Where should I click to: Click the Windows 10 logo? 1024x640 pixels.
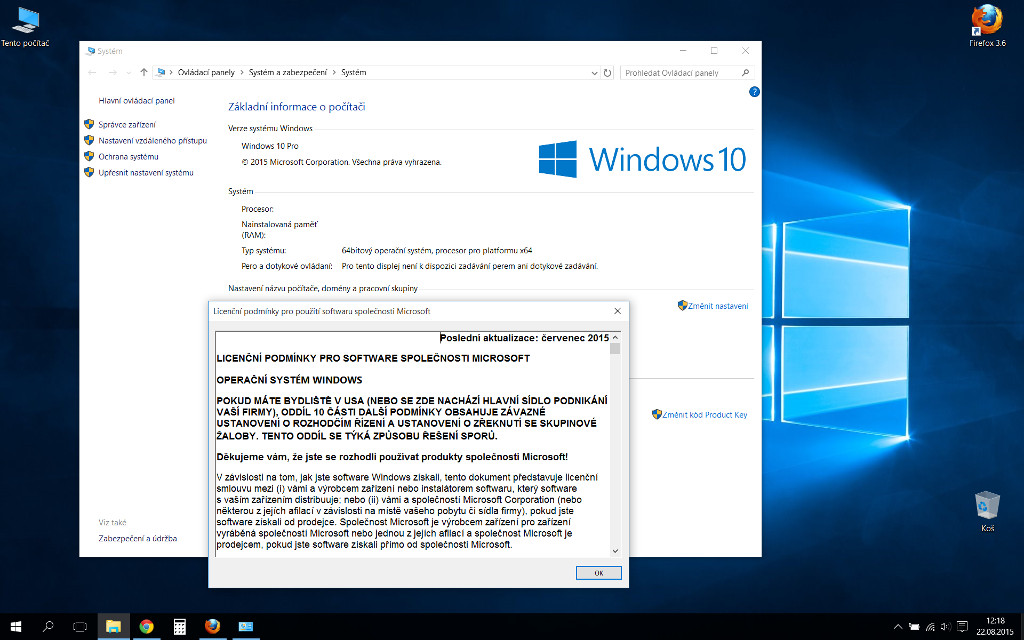[x=642, y=159]
